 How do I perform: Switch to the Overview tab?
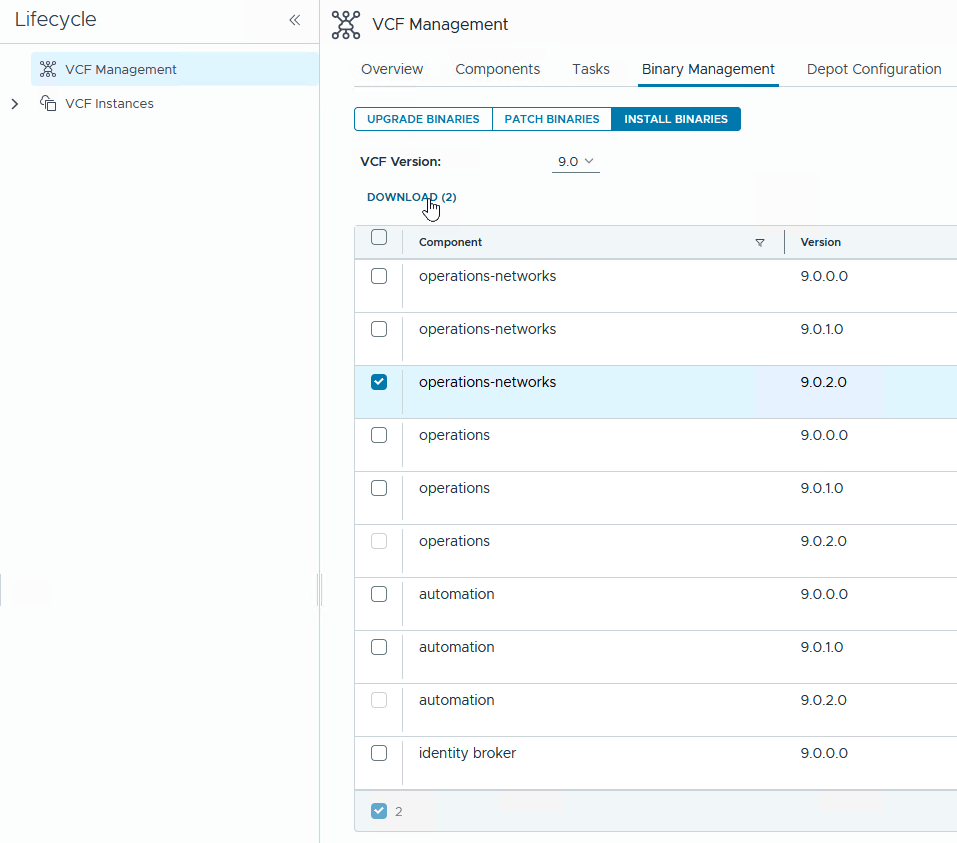(x=392, y=69)
